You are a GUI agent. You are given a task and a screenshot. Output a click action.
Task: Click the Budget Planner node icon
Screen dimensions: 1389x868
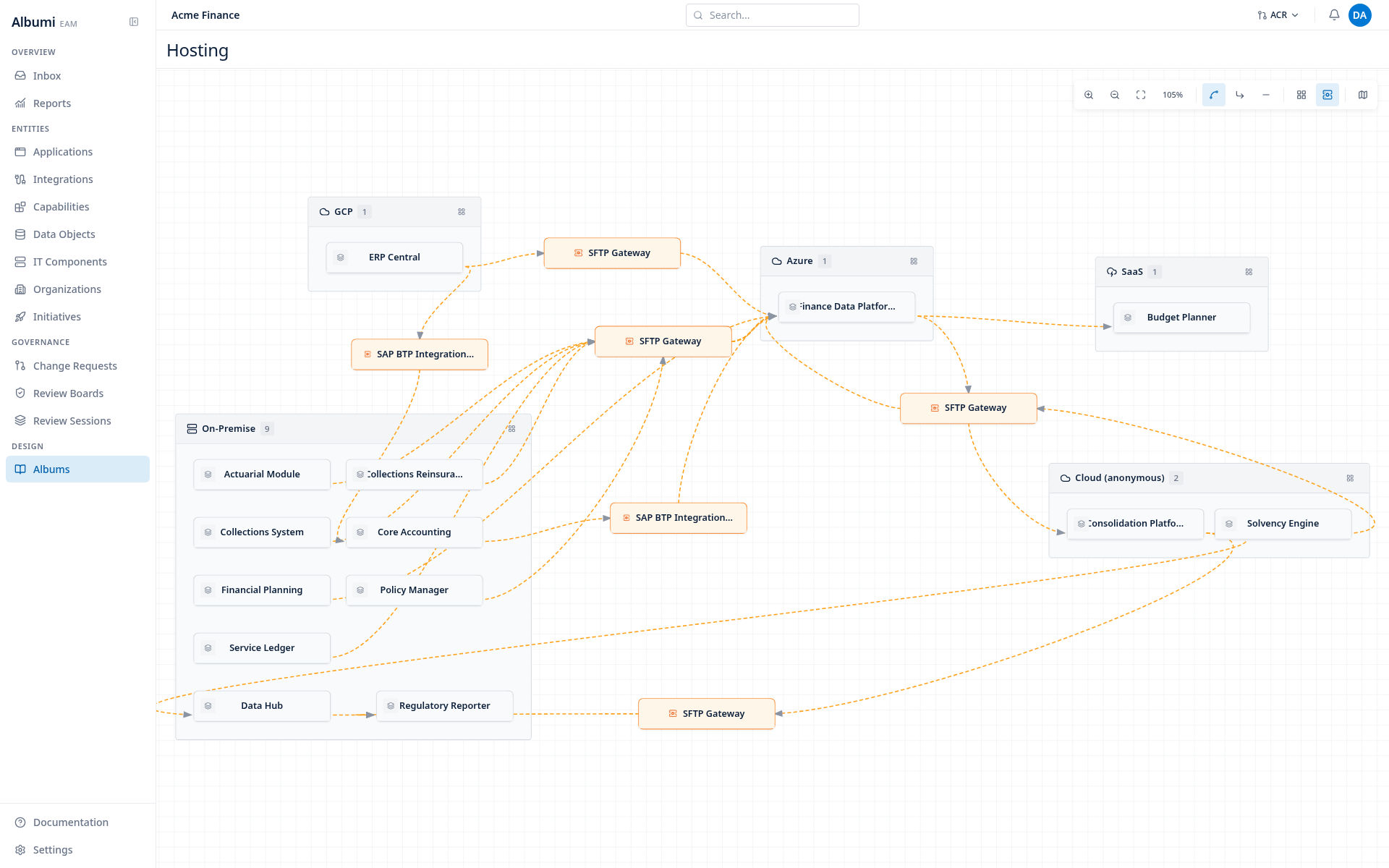(1128, 318)
